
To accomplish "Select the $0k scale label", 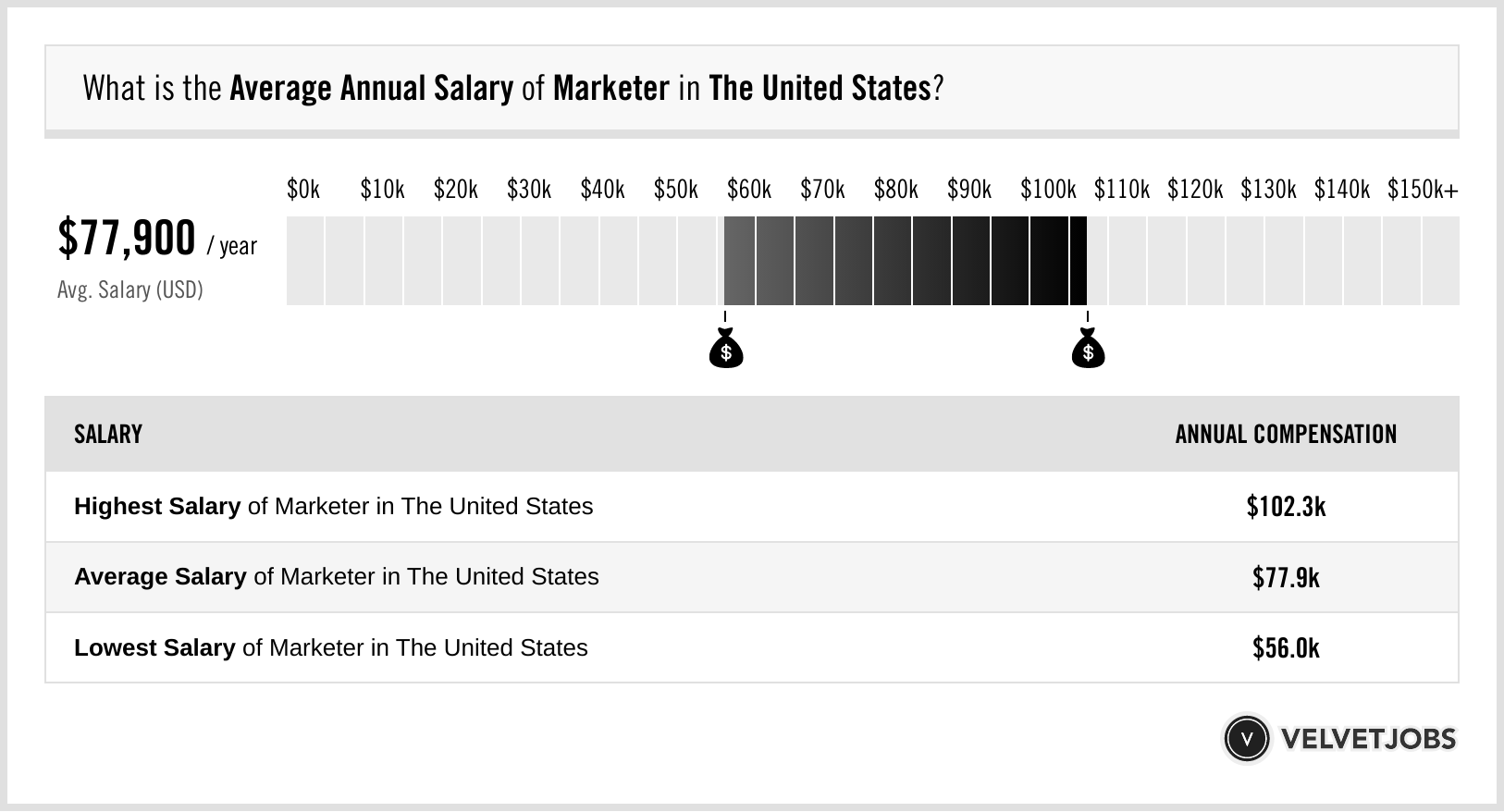I will [x=303, y=190].
